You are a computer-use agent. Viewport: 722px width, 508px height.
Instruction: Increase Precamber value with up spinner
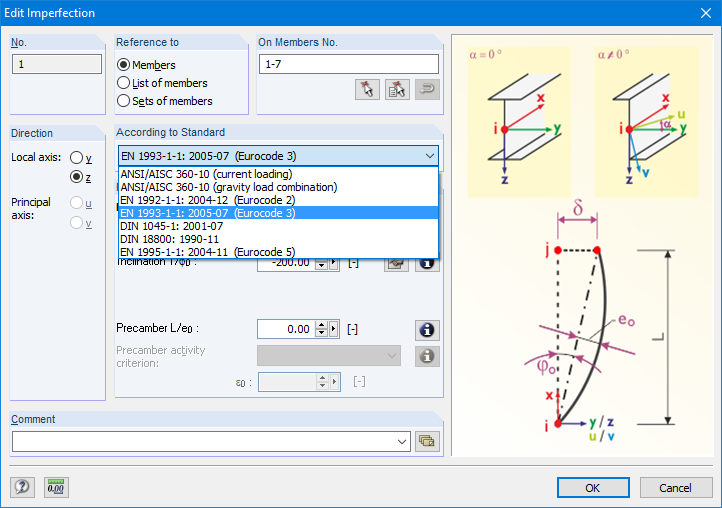321,325
